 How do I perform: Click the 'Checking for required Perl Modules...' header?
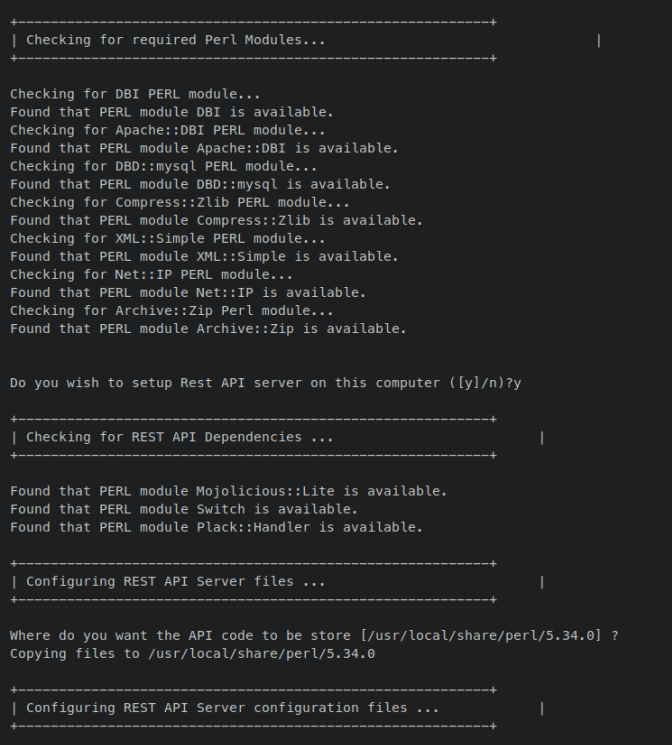[x=175, y=40]
